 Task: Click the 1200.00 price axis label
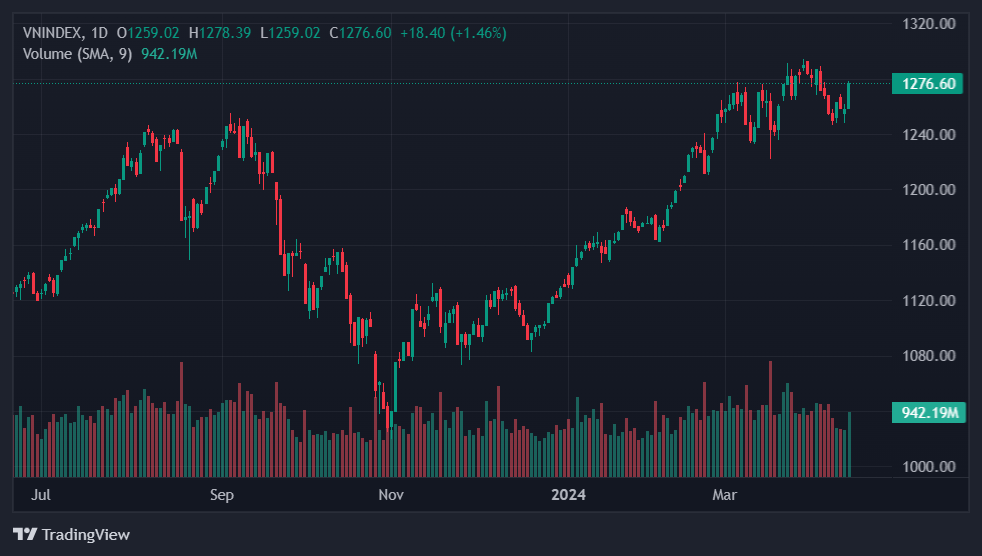pos(929,190)
